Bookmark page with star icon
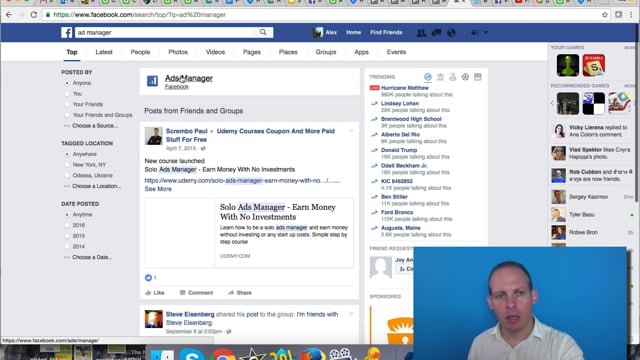Viewport: 640px width, 360px height. click(x=605, y=15)
